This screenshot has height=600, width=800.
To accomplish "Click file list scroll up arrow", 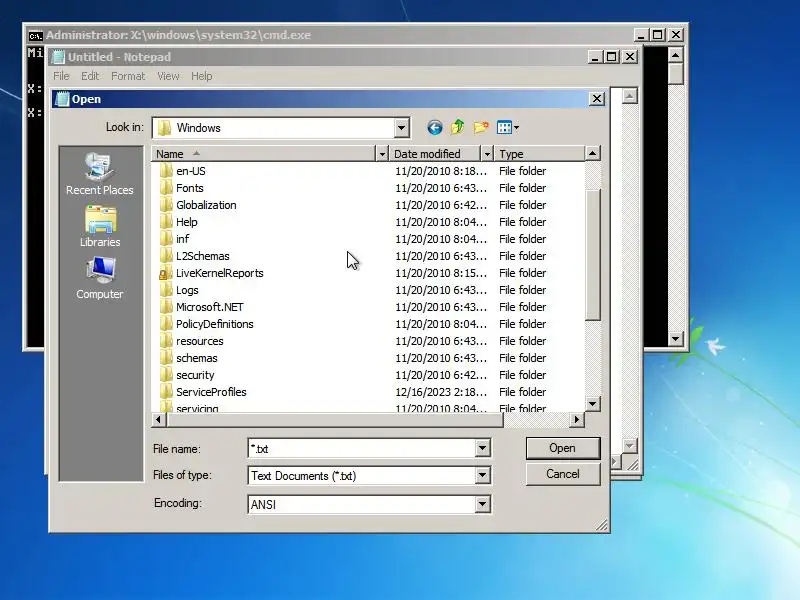I will (592, 153).
